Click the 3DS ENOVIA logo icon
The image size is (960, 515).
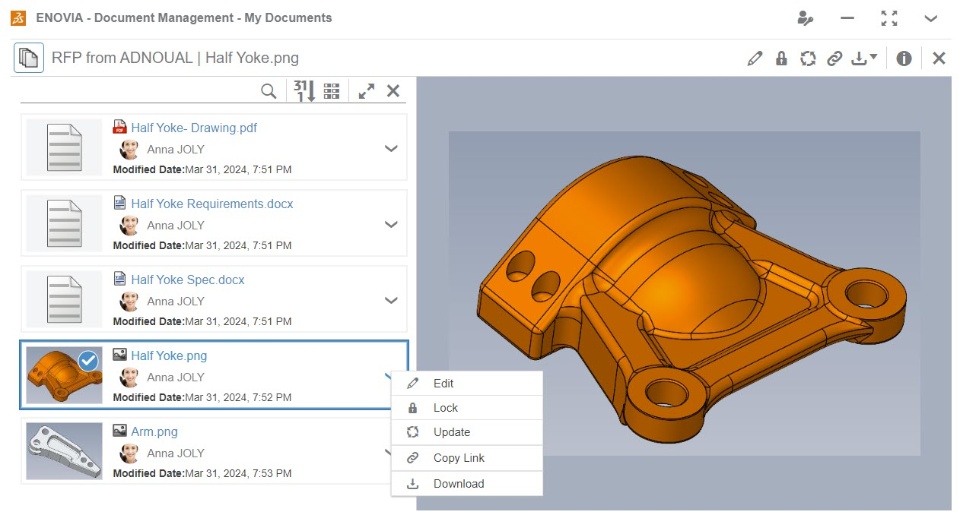[18, 18]
